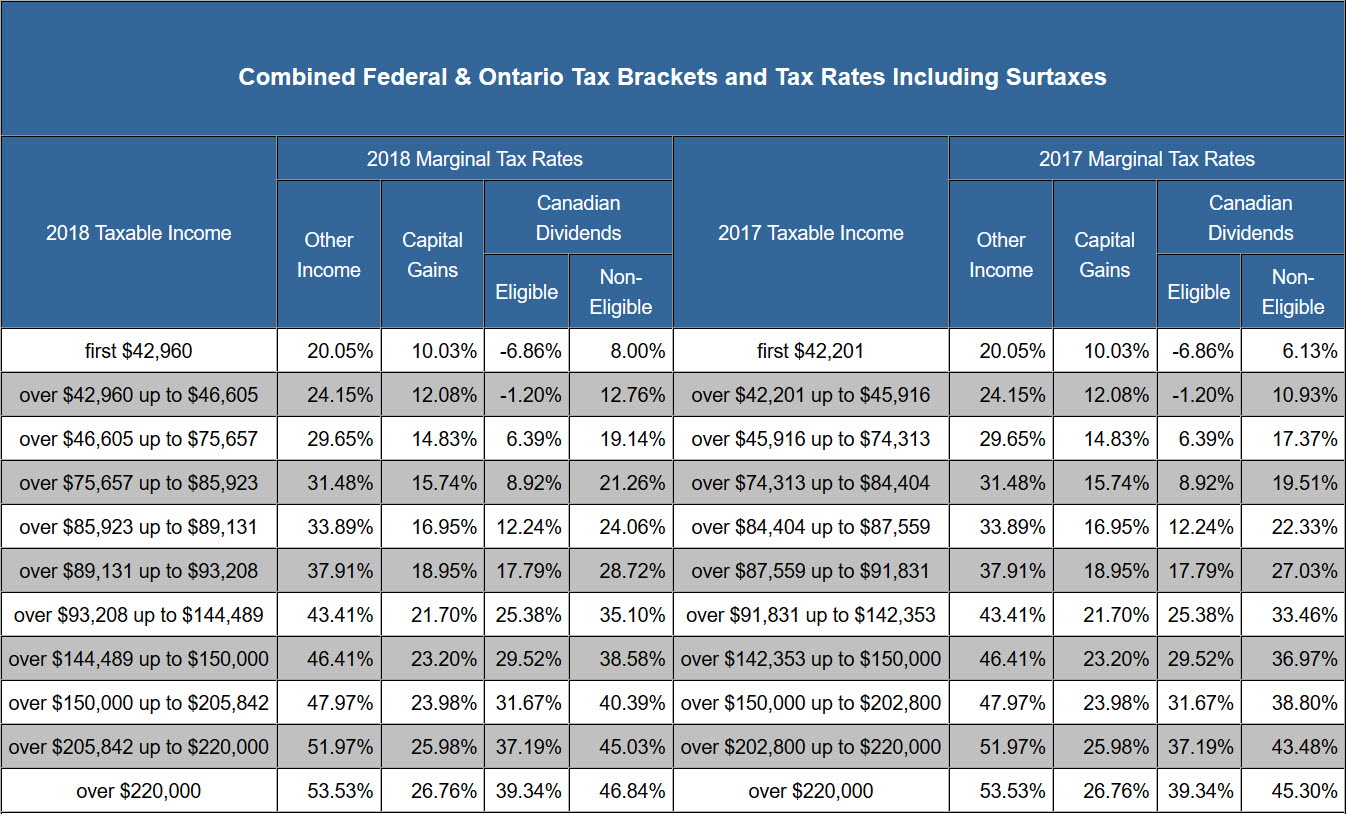Select 'over $85,923 up to $89,131' bracket
Image resolution: width=1346 pixels, height=814 pixels.
click(x=138, y=526)
